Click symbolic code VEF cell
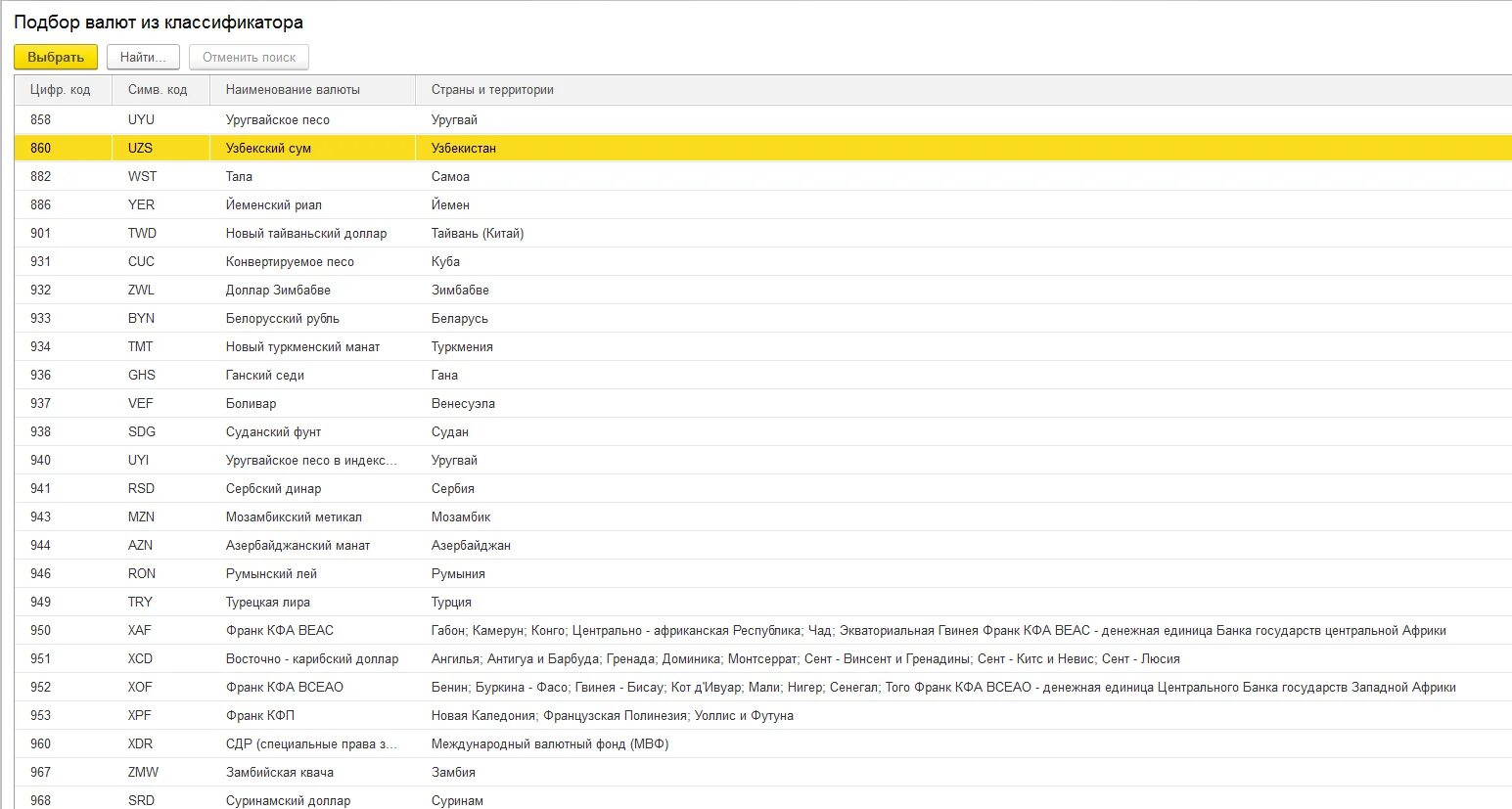The height and width of the screenshot is (809, 1512). (161, 403)
